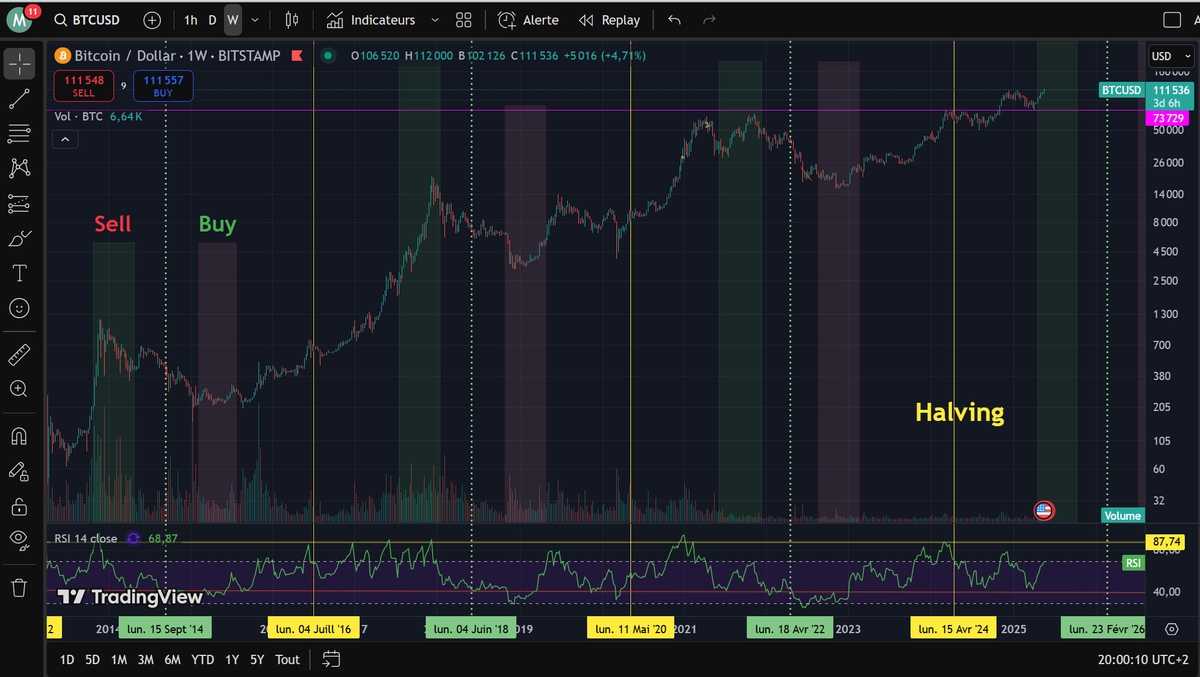
Task: Open the candlestick chart type selector
Action: click(x=292, y=20)
